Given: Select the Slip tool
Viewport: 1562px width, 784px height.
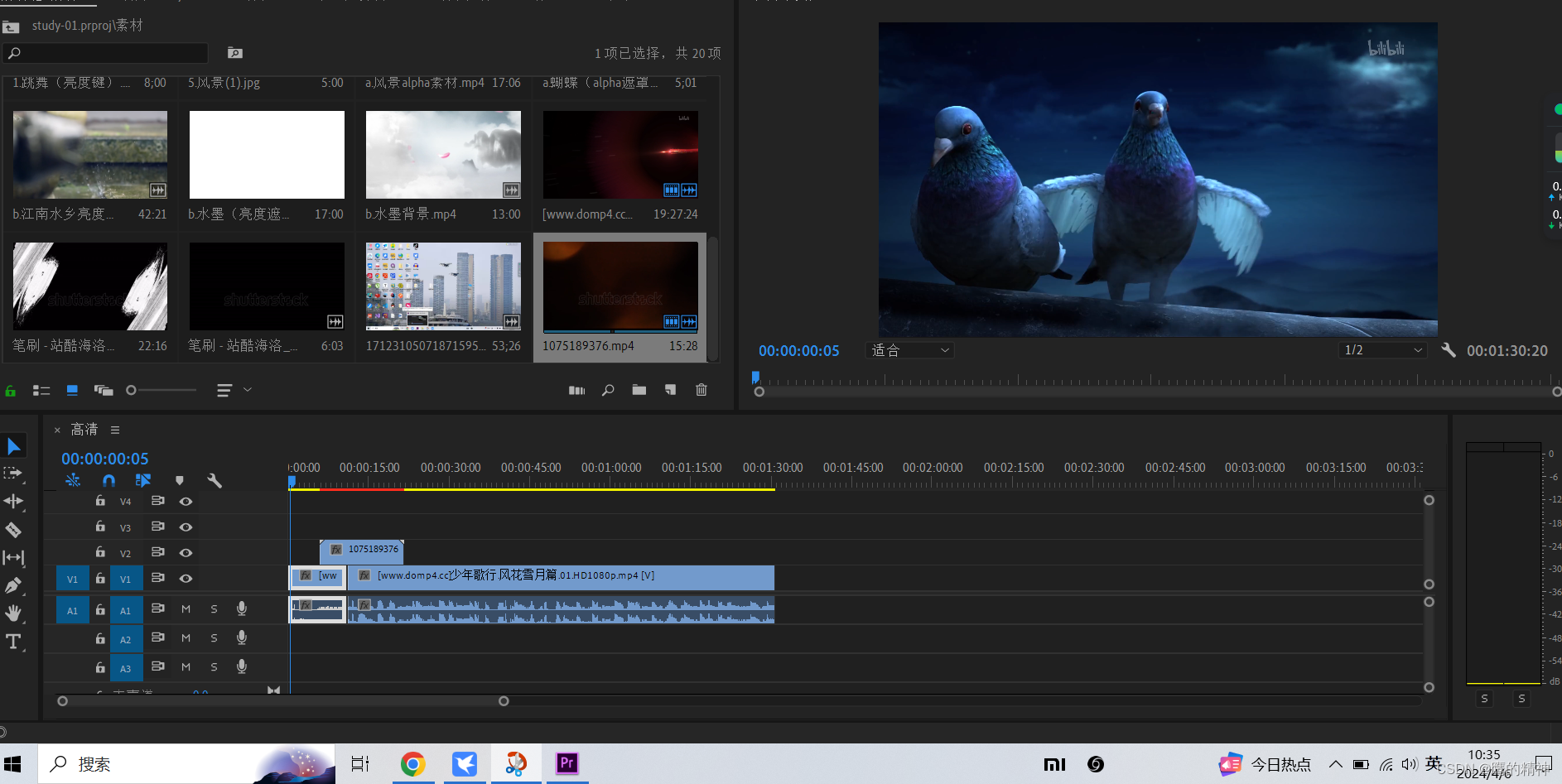Looking at the screenshot, I should pos(13,558).
